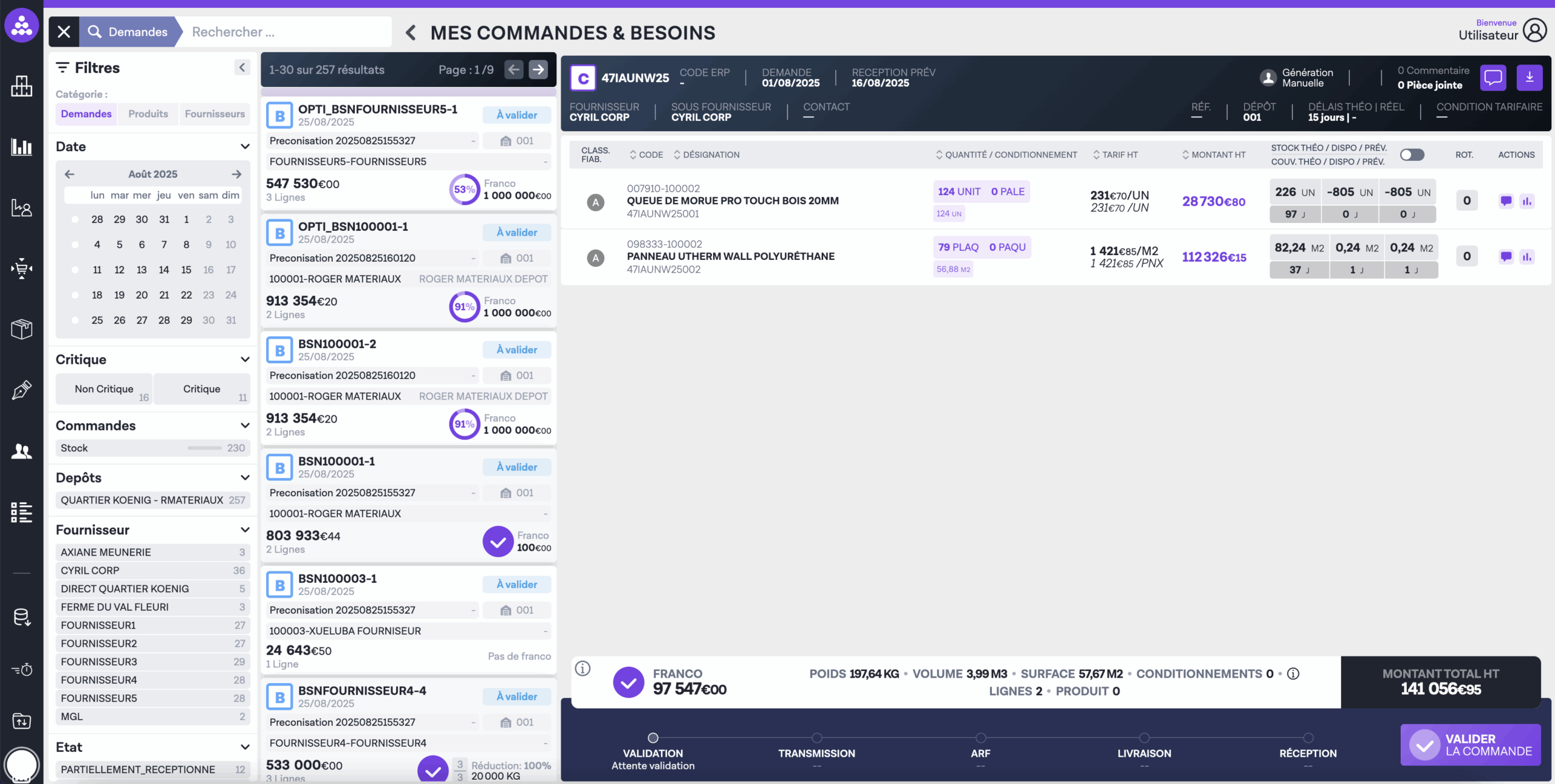The height and width of the screenshot is (784, 1555).
Task: Select the week of 11 August radio
Action: click(75, 270)
